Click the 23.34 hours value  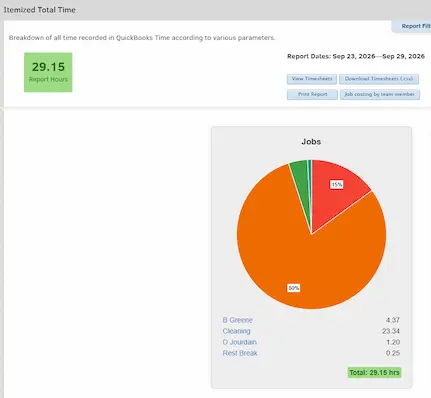(x=391, y=331)
